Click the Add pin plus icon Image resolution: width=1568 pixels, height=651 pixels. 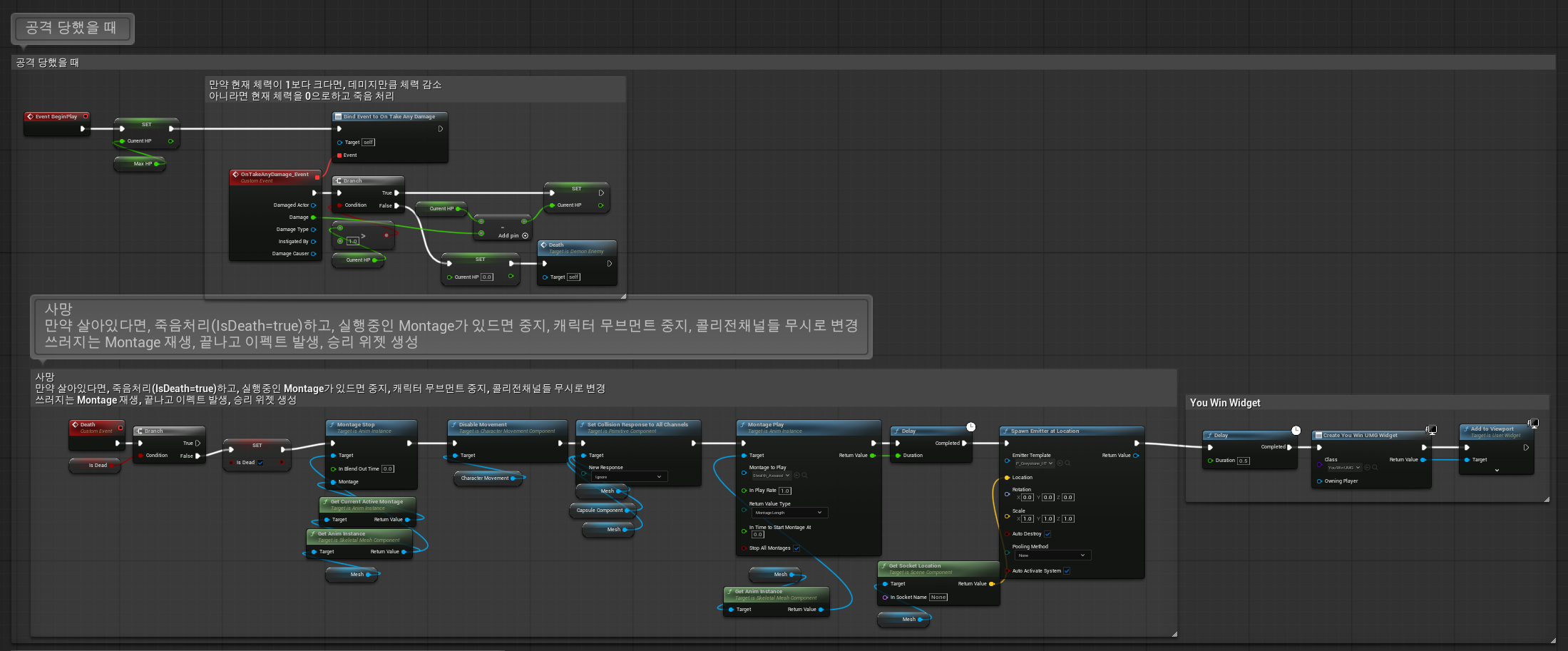(x=526, y=235)
